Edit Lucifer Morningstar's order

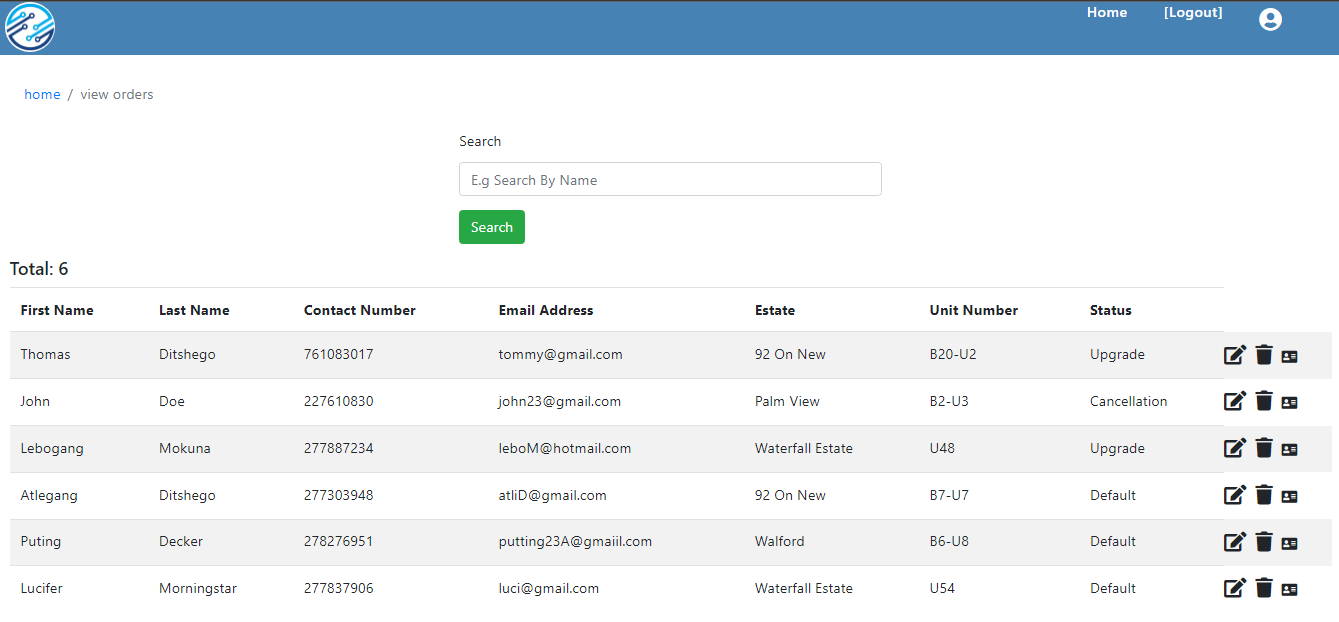tap(1235, 588)
